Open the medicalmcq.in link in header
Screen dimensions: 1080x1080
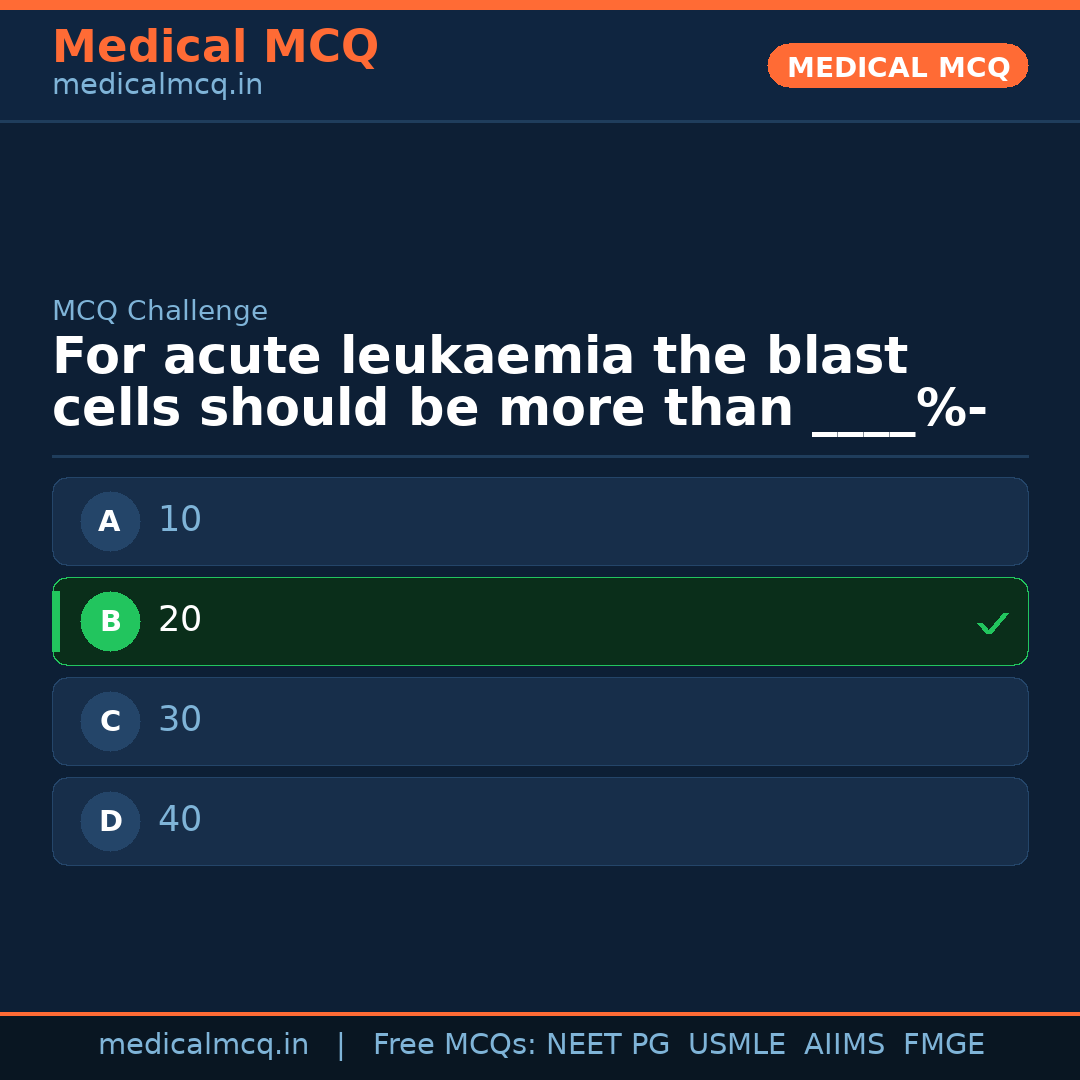[x=157, y=86]
